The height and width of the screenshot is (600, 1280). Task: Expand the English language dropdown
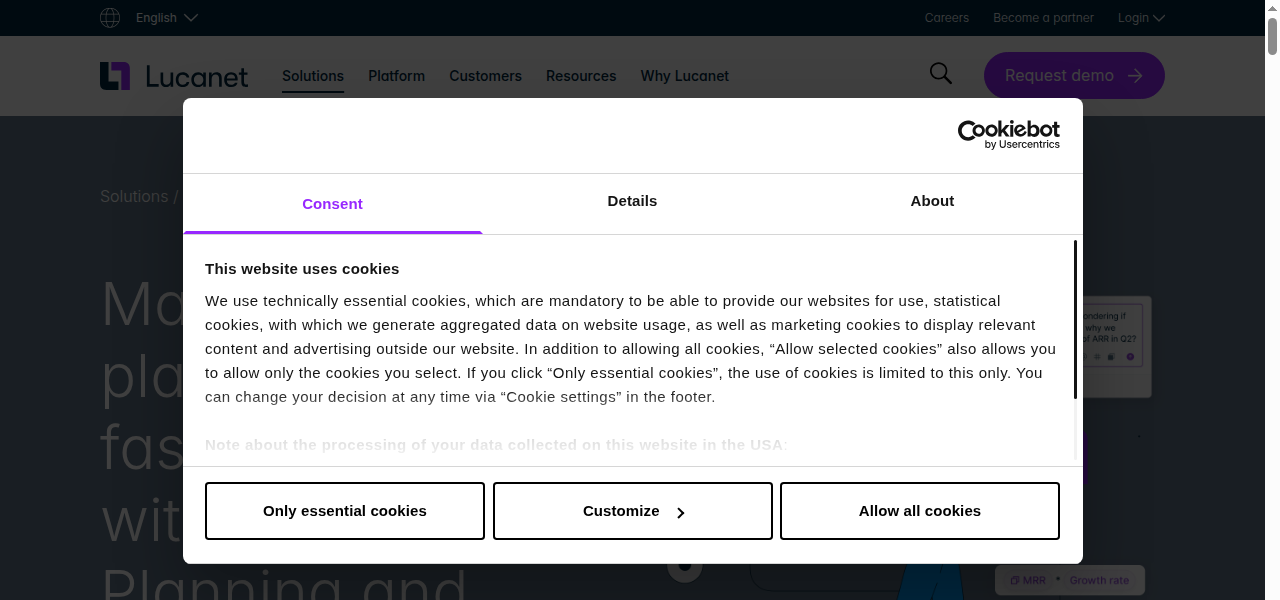coord(167,18)
